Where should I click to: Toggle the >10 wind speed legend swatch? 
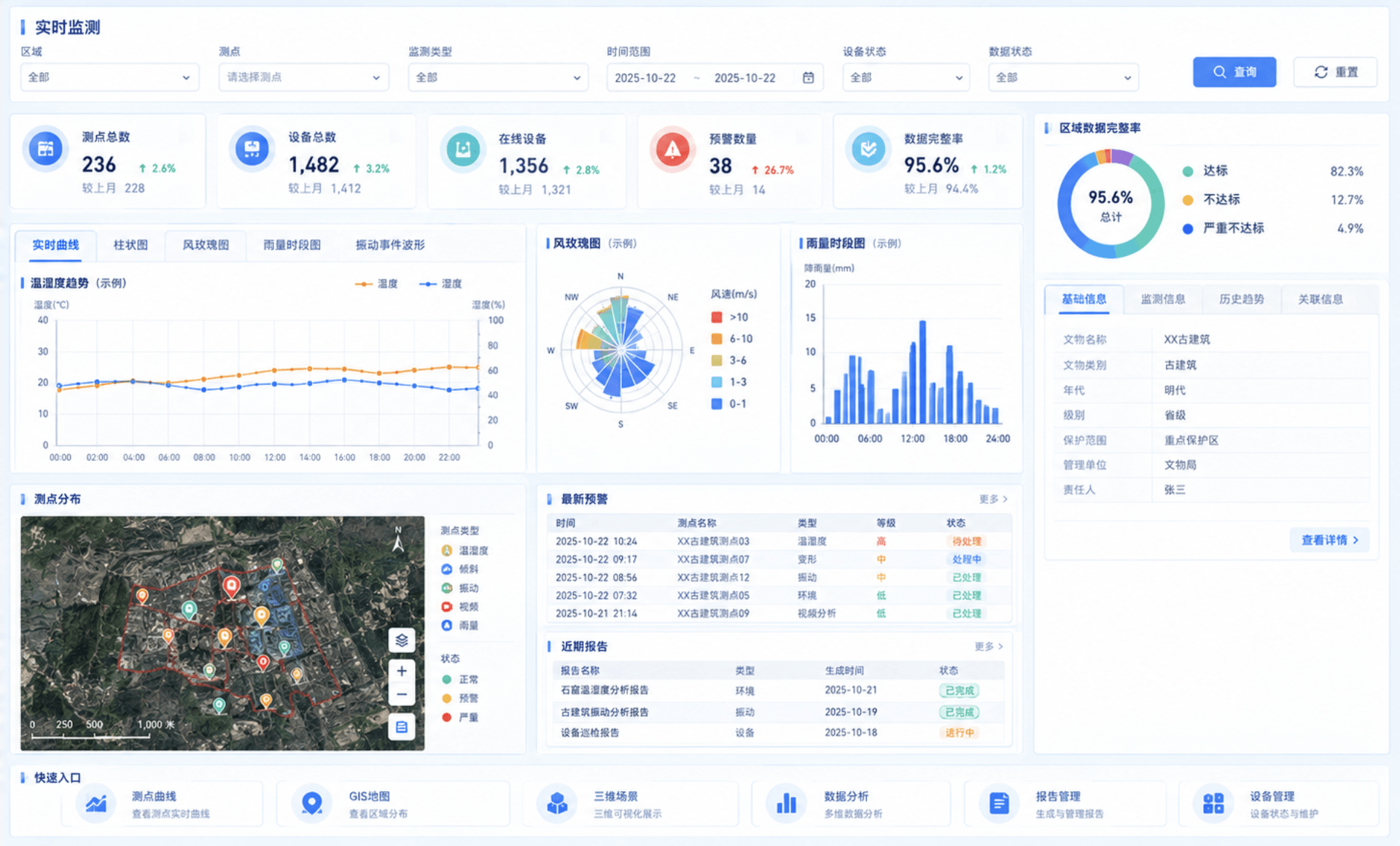coord(717,317)
